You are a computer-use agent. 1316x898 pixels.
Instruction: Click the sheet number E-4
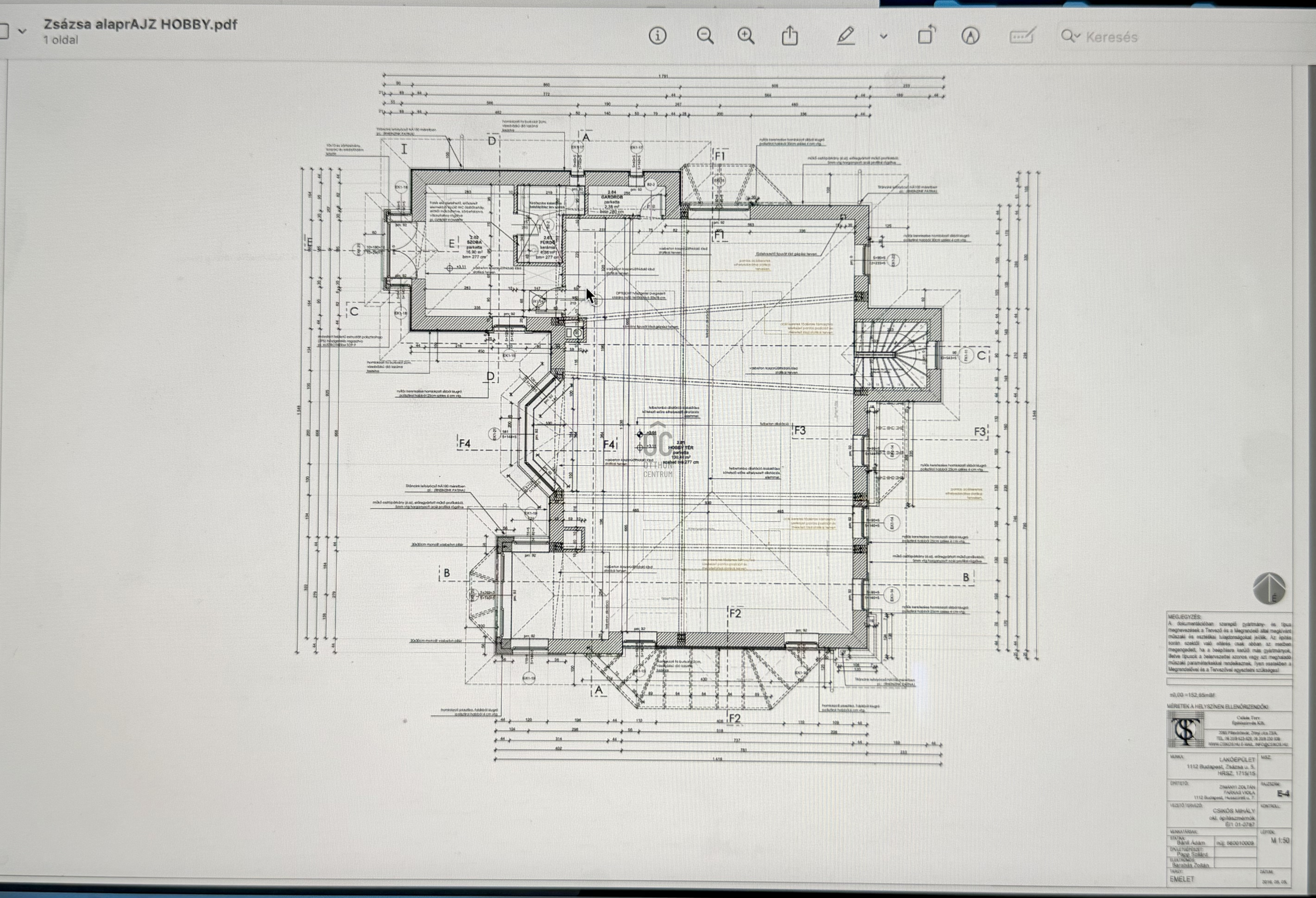click(1283, 794)
